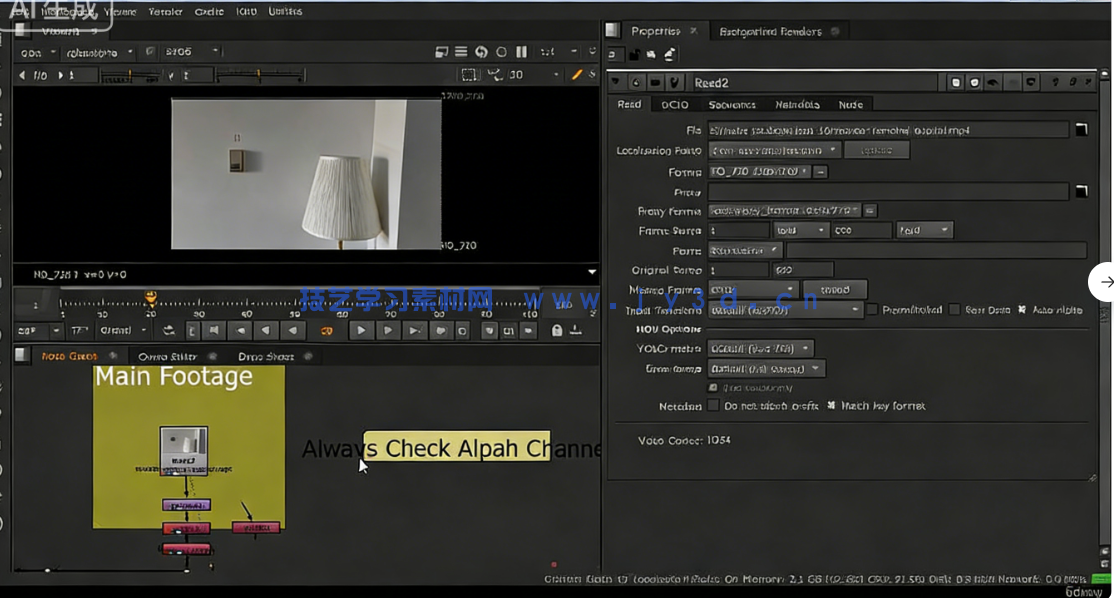Open the Localization Policy dropdown
Viewport: 1114px width, 598px height.
[775, 150]
